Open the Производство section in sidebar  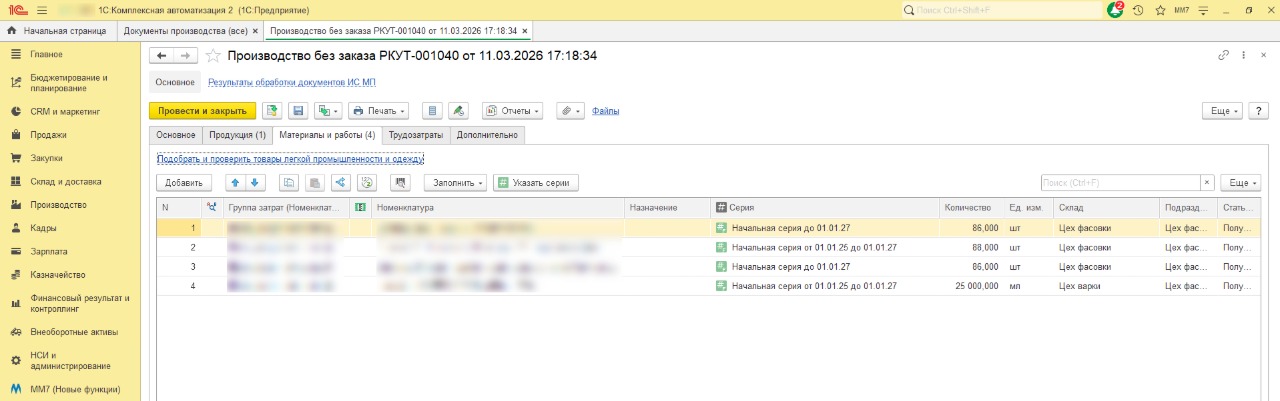click(56, 204)
